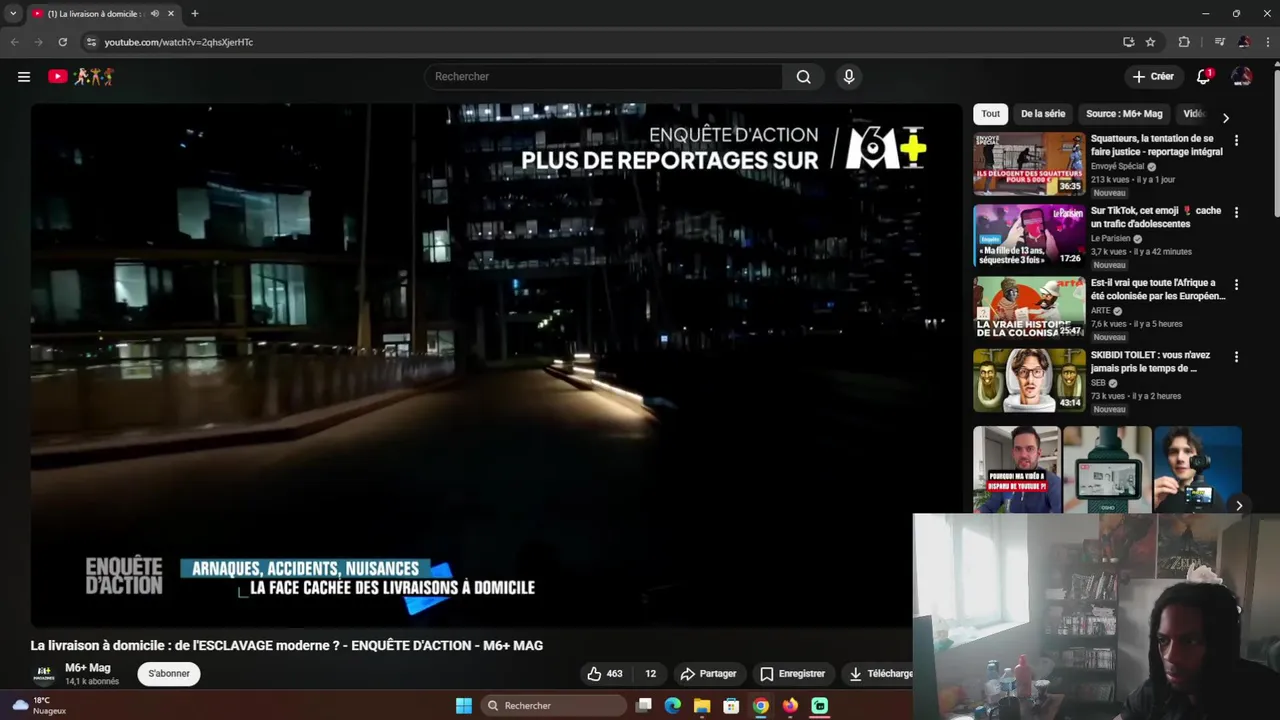Image resolution: width=1280 pixels, height=720 pixels.
Task: Open three-dot menu for TikTok emoji video
Action: [1236, 213]
